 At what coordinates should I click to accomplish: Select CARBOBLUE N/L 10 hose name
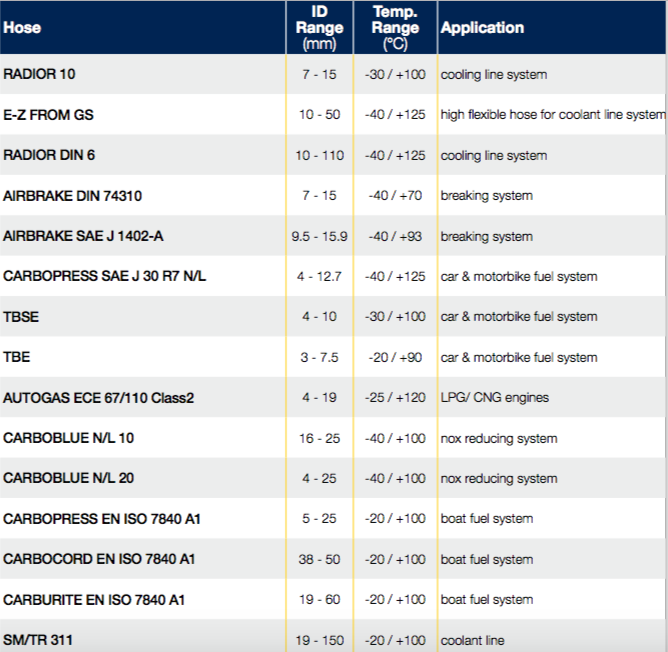[x=68, y=438]
